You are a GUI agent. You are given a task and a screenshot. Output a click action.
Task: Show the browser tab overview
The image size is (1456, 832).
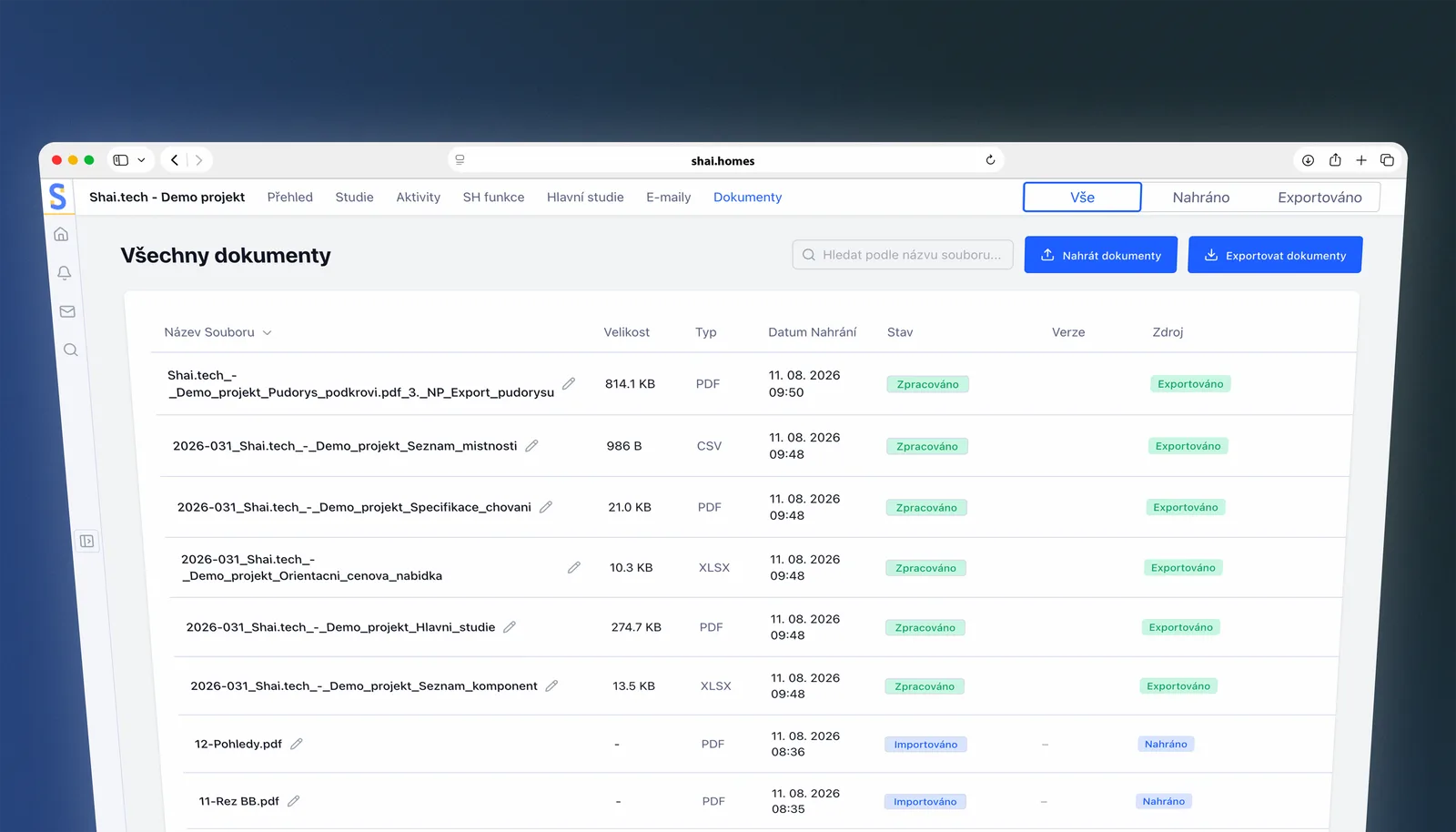(x=1387, y=160)
